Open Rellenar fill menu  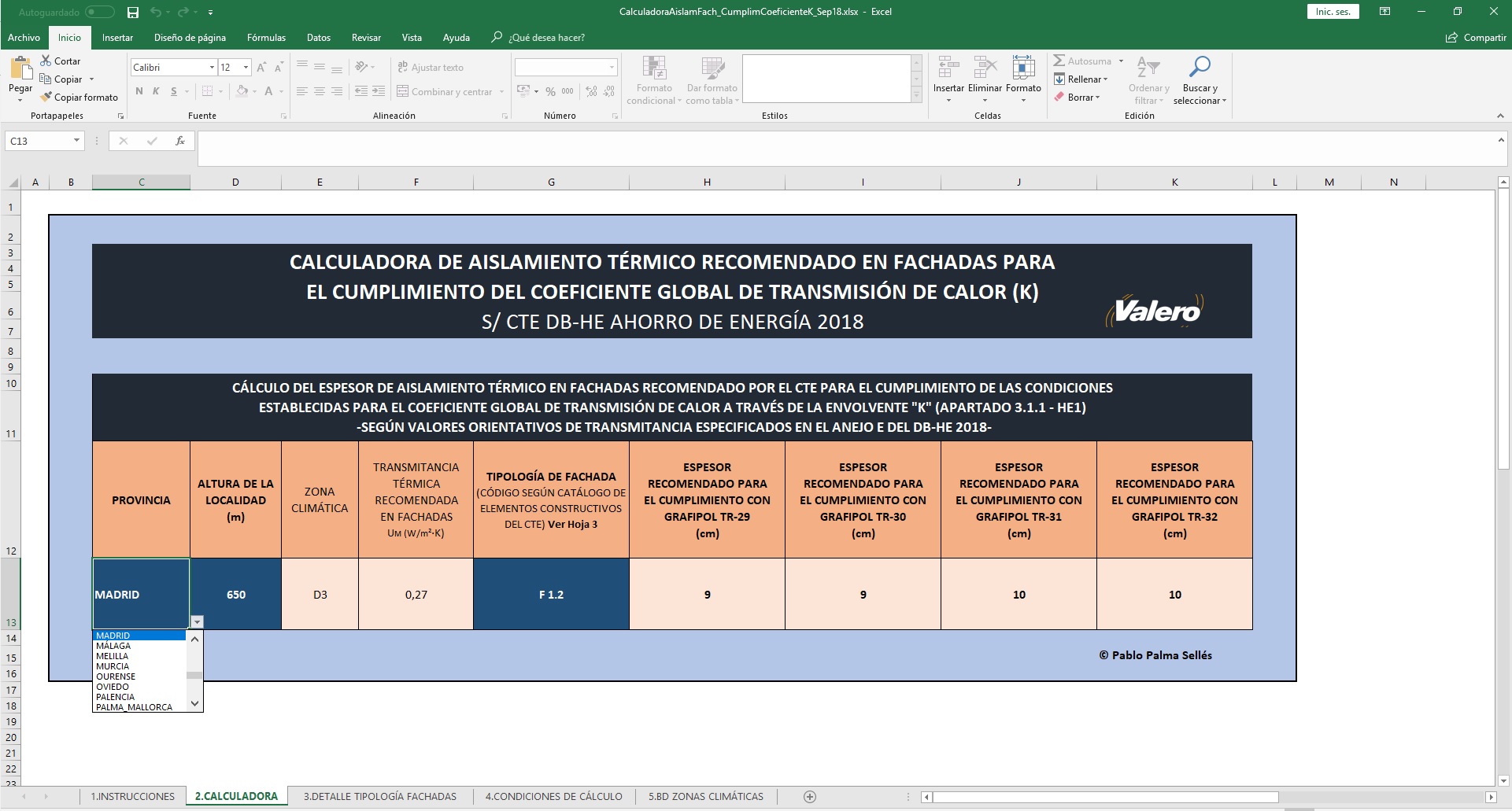click(x=1081, y=79)
